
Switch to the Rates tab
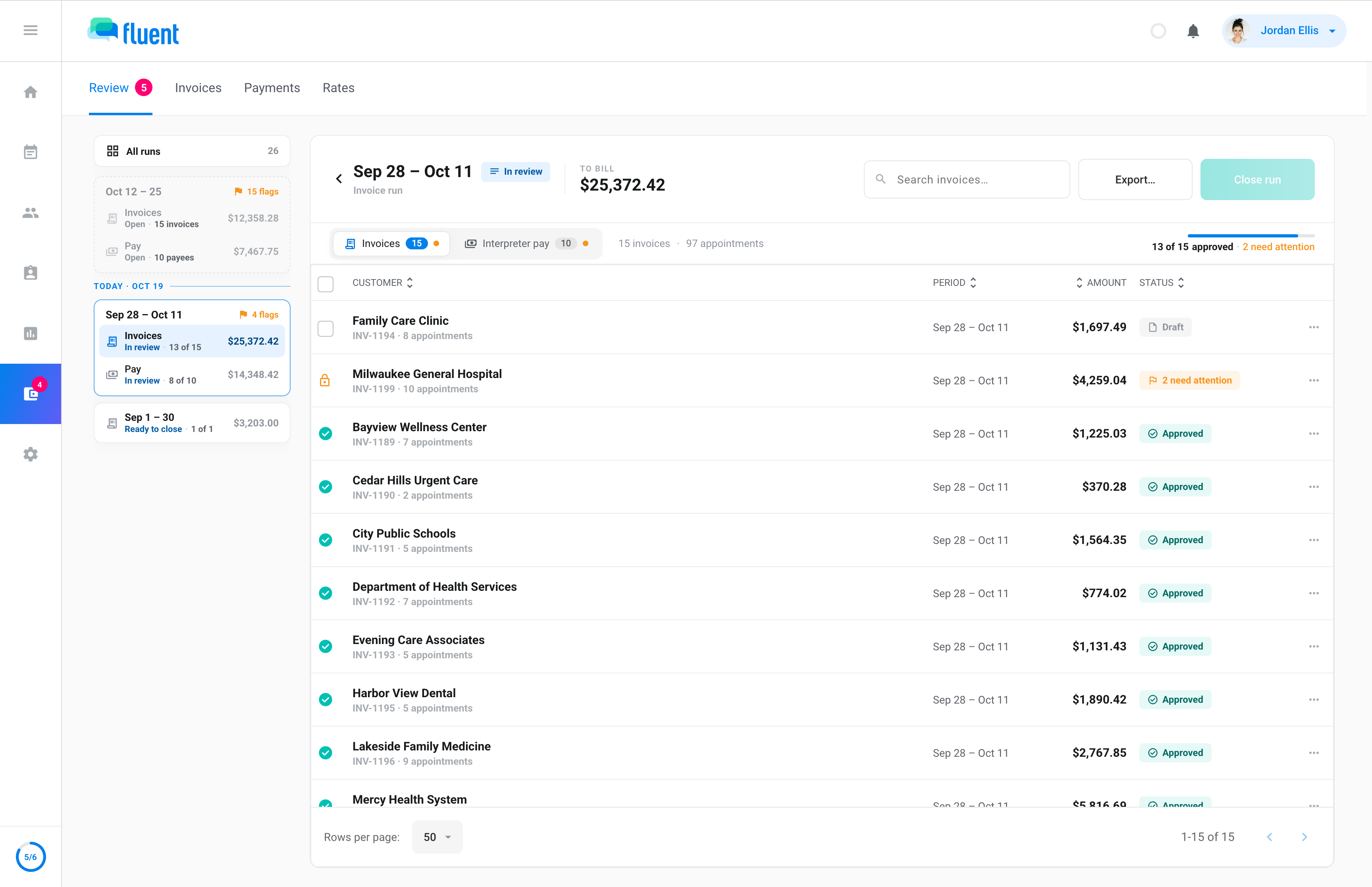coord(338,88)
